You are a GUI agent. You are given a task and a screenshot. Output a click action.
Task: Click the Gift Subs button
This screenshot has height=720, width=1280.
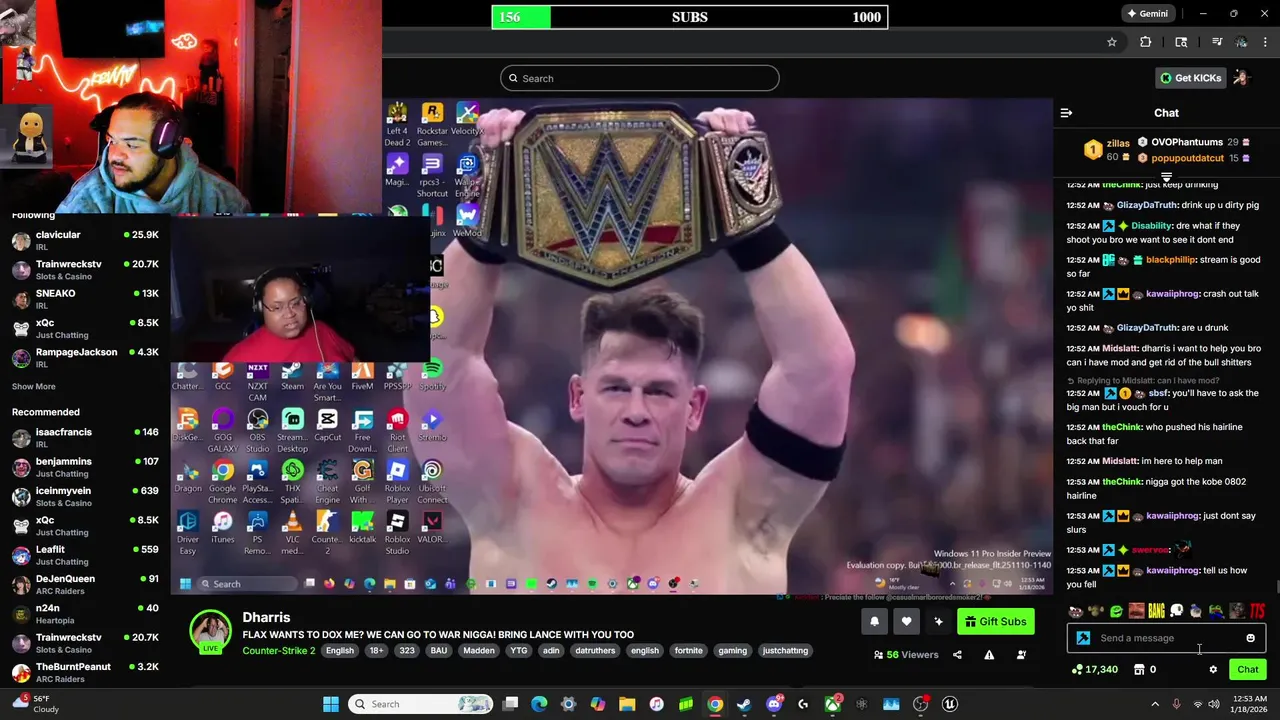[x=995, y=621]
